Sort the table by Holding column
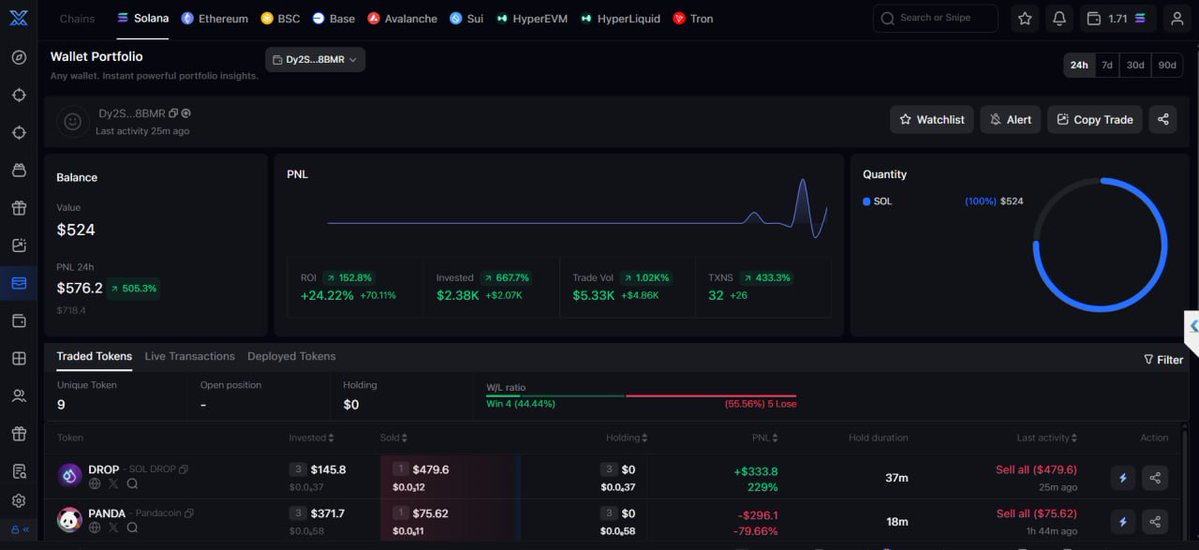Screen dimensions: 1199x550 tap(627, 438)
